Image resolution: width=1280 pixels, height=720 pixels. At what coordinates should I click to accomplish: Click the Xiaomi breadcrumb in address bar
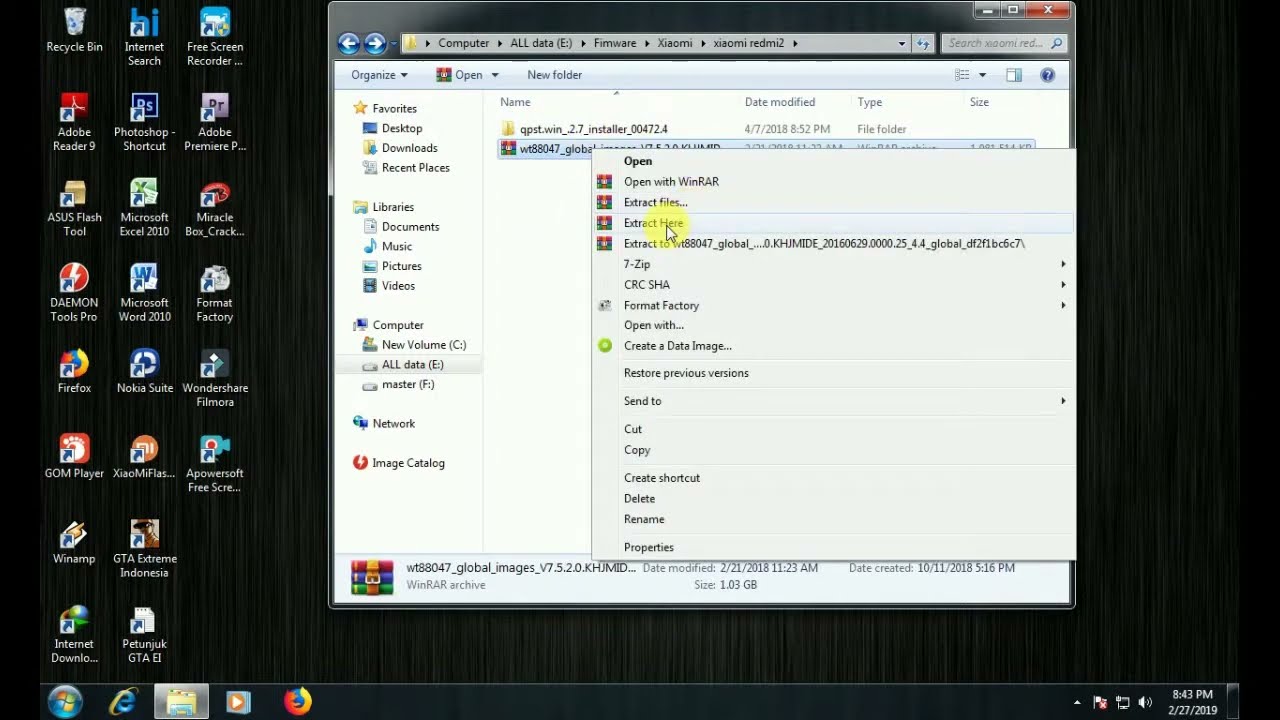click(674, 43)
